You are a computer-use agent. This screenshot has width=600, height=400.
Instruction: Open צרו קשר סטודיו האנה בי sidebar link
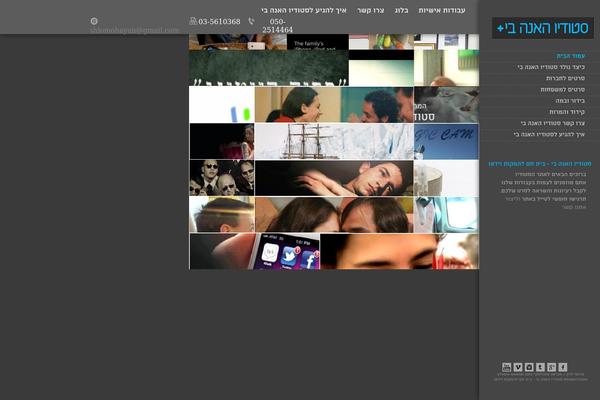[x=553, y=123]
